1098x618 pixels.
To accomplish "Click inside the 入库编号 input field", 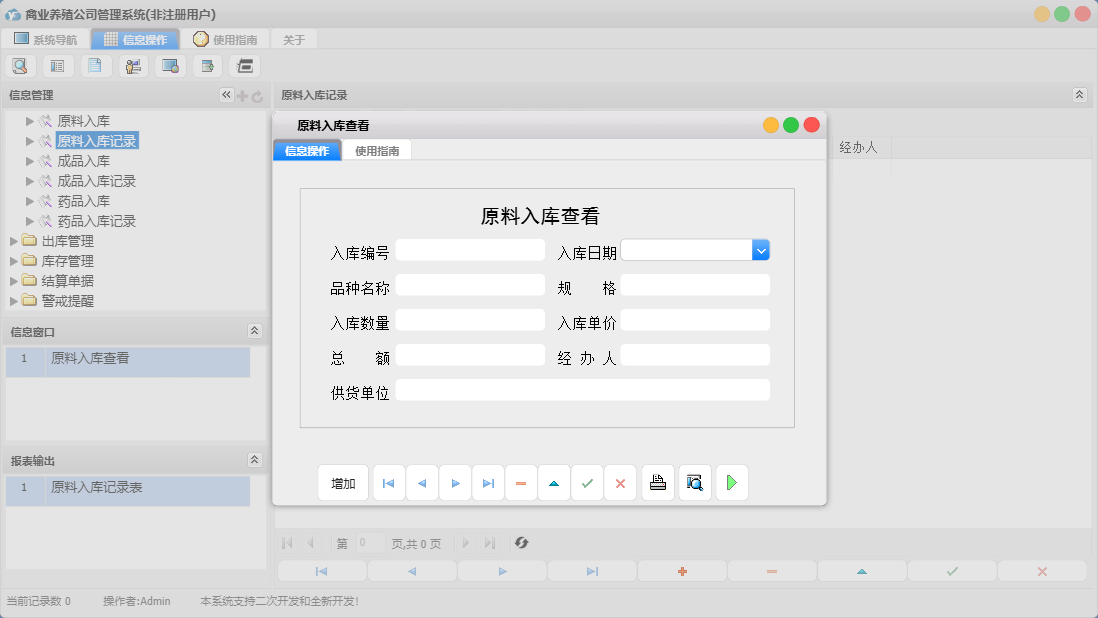I will pos(470,249).
